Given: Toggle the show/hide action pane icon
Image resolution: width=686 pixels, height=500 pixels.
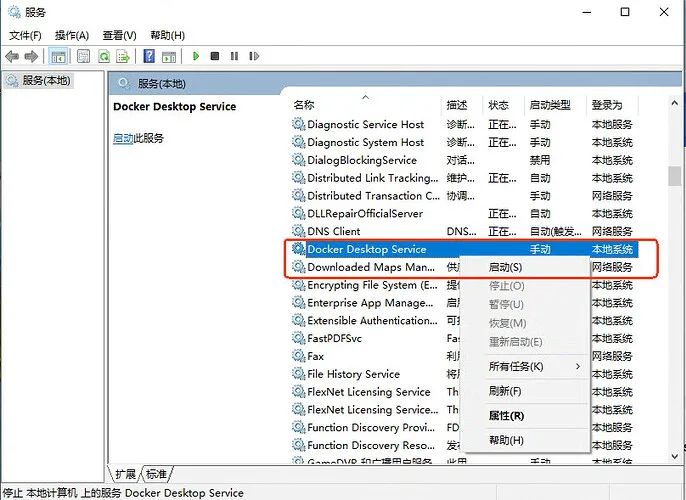Looking at the screenshot, I should tap(169, 56).
